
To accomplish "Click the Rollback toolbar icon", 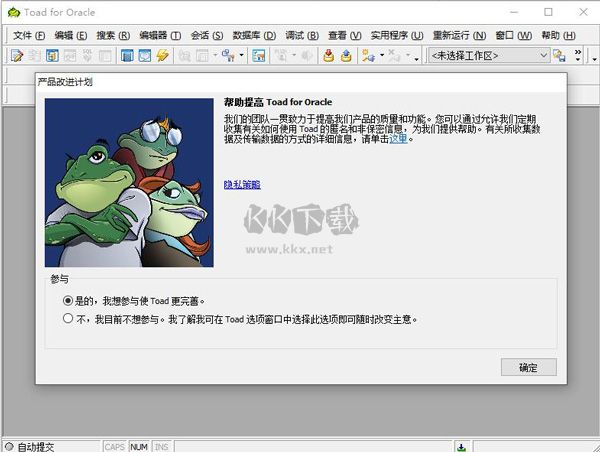I will (346, 56).
